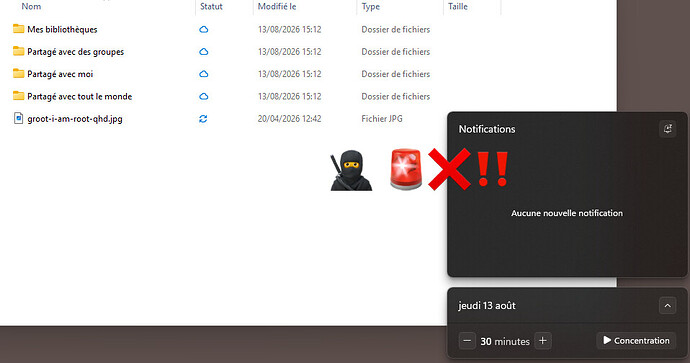The width and height of the screenshot is (690, 363).
Task: Click the Notifications panel title
Action: coord(487,129)
